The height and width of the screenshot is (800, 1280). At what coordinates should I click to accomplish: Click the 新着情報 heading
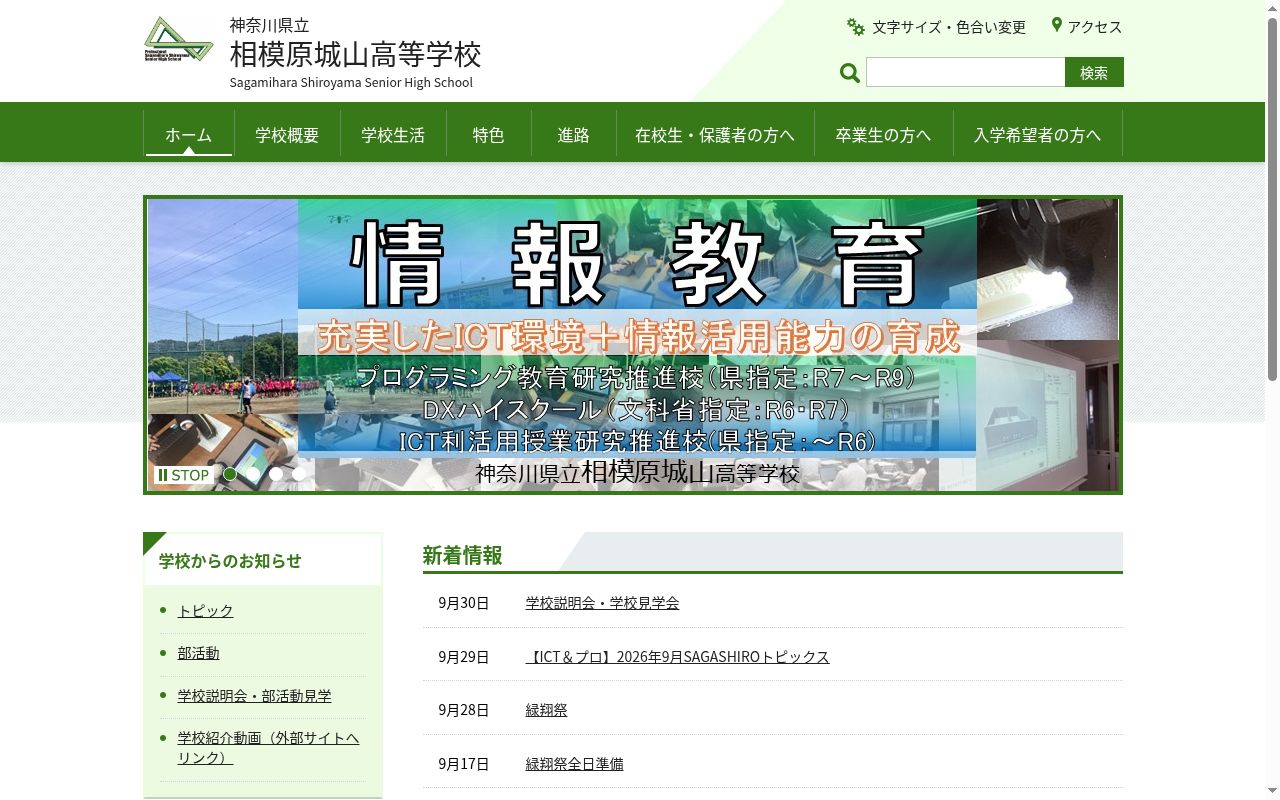point(462,555)
